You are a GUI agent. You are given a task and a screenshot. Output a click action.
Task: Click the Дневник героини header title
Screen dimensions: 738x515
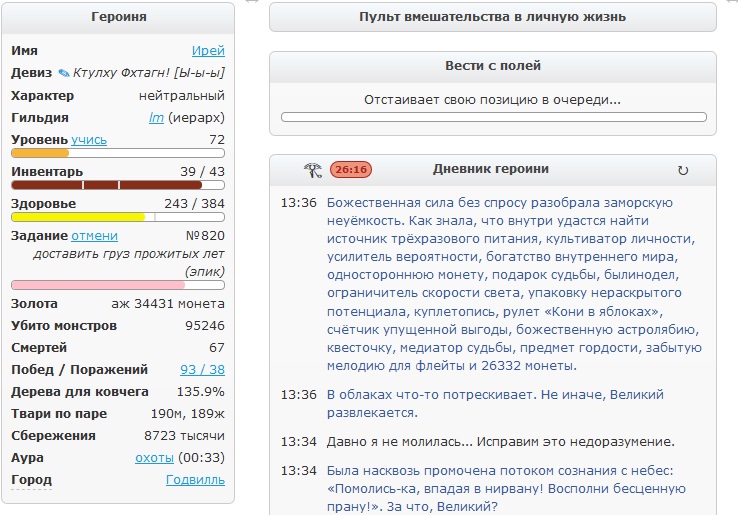pyautogui.click(x=490, y=169)
